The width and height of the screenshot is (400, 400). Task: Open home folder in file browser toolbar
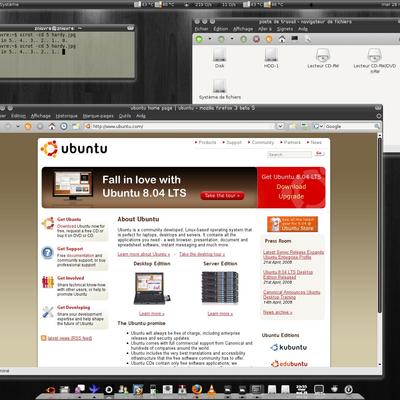282,39
